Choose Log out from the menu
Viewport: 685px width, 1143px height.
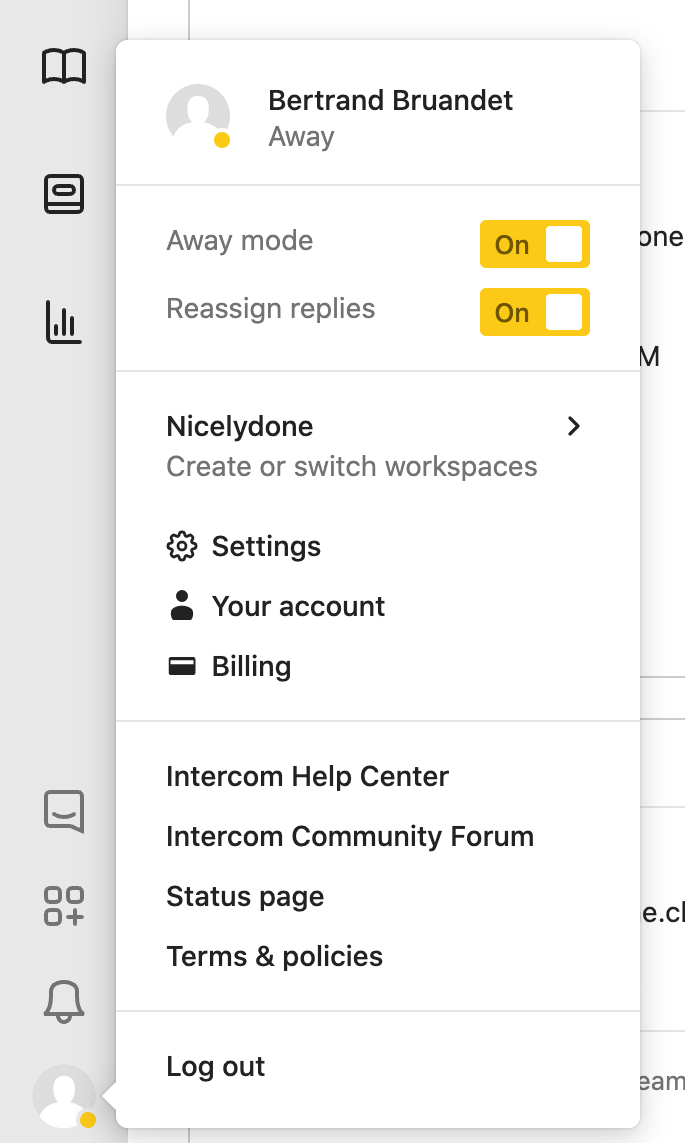[x=215, y=1066]
